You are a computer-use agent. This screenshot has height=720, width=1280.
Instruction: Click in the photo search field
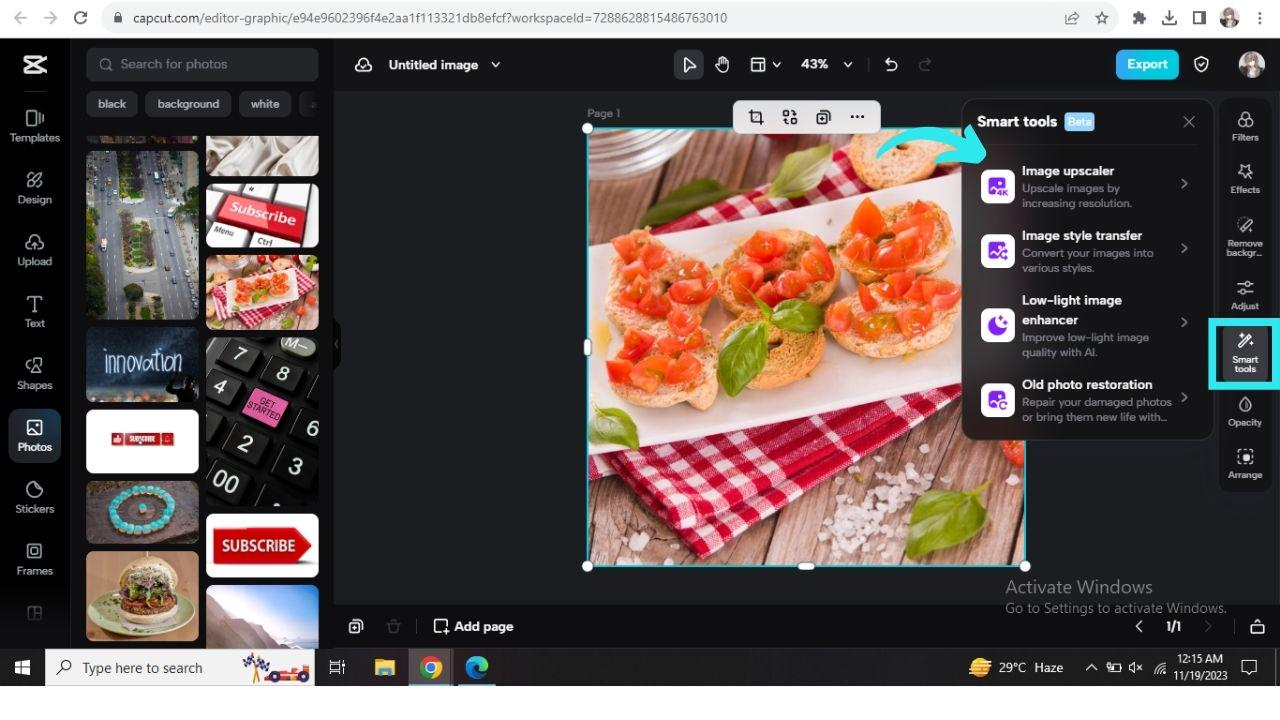pos(200,64)
